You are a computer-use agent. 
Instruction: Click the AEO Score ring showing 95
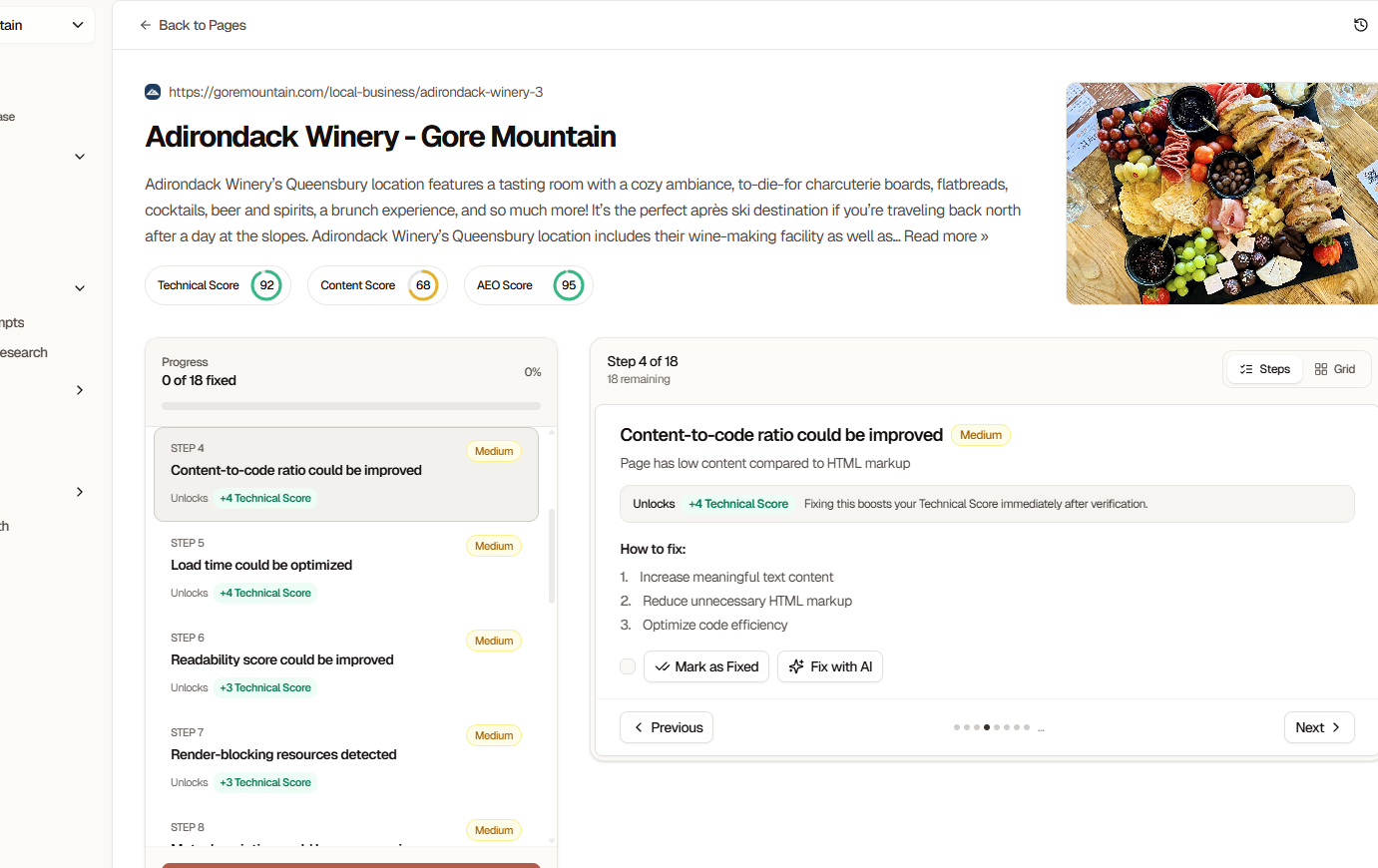tap(569, 285)
